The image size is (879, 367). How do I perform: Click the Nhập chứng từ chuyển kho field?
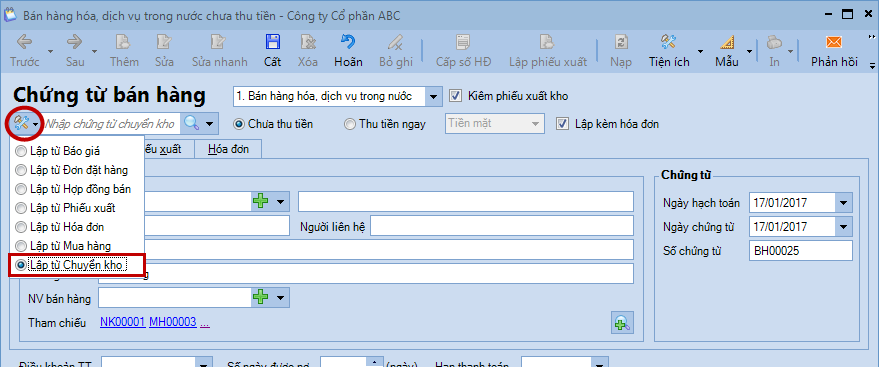[111, 123]
